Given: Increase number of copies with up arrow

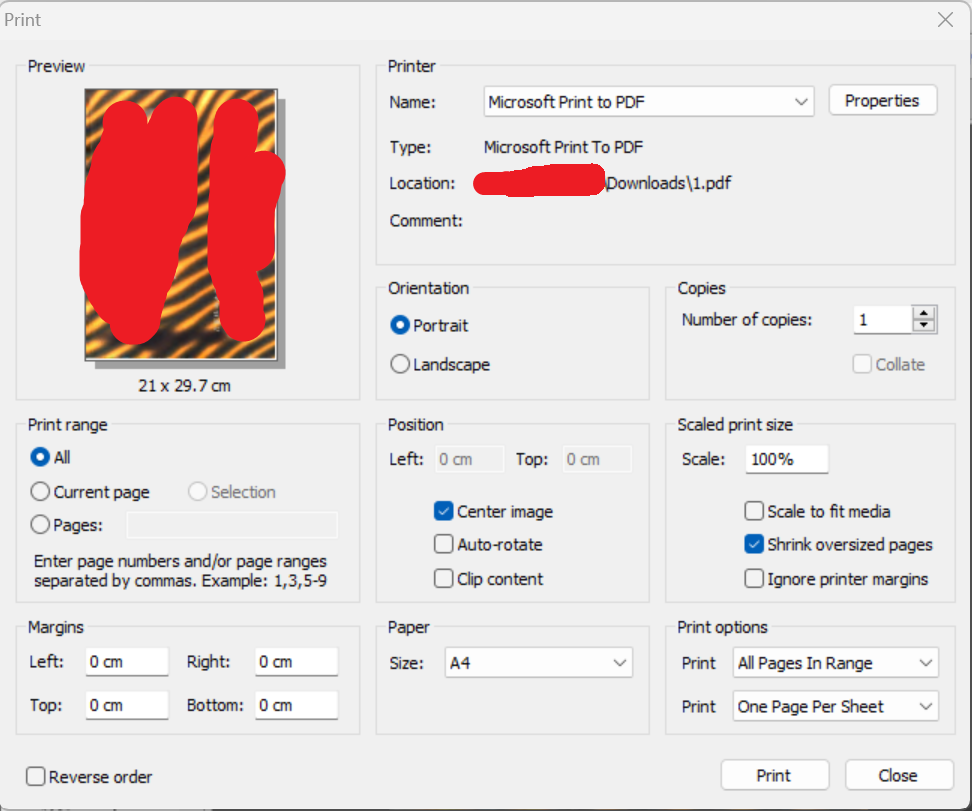Looking at the screenshot, I should pyautogui.click(x=924, y=313).
